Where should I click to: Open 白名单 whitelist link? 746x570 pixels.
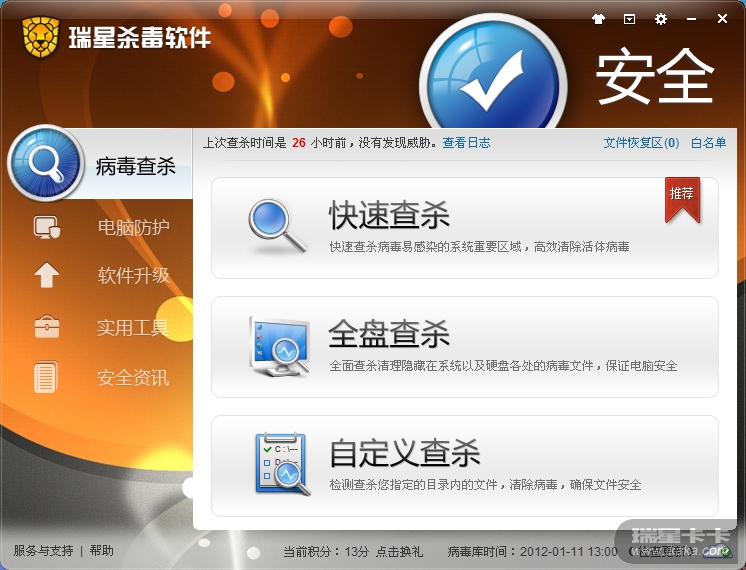(708, 143)
